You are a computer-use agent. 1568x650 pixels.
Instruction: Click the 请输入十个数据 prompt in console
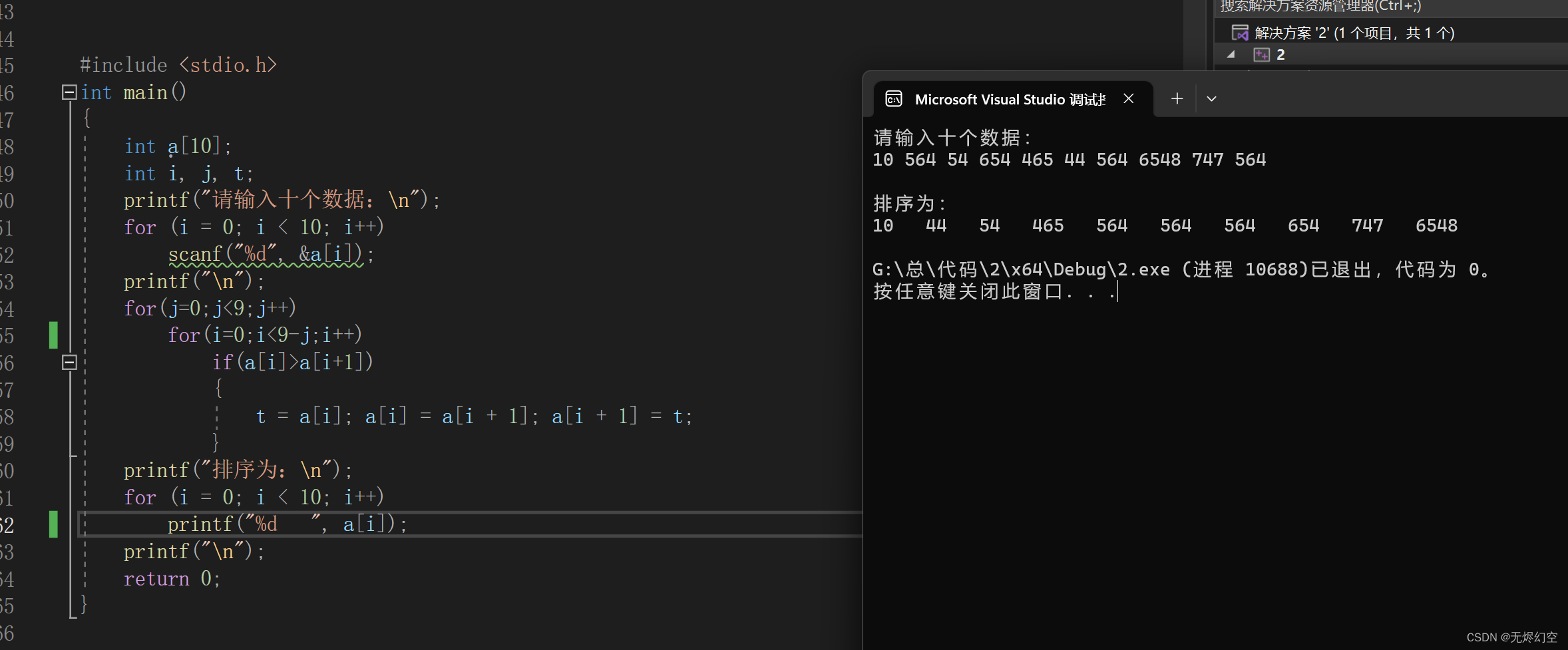pyautogui.click(x=952, y=138)
